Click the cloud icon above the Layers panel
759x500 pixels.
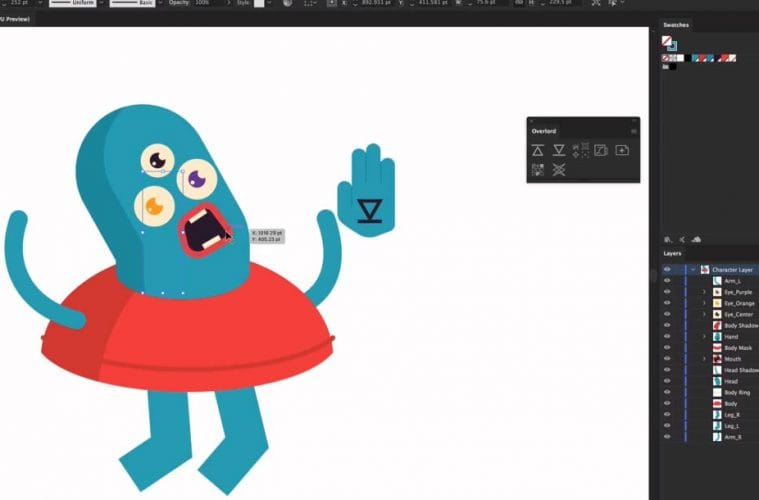tap(697, 239)
